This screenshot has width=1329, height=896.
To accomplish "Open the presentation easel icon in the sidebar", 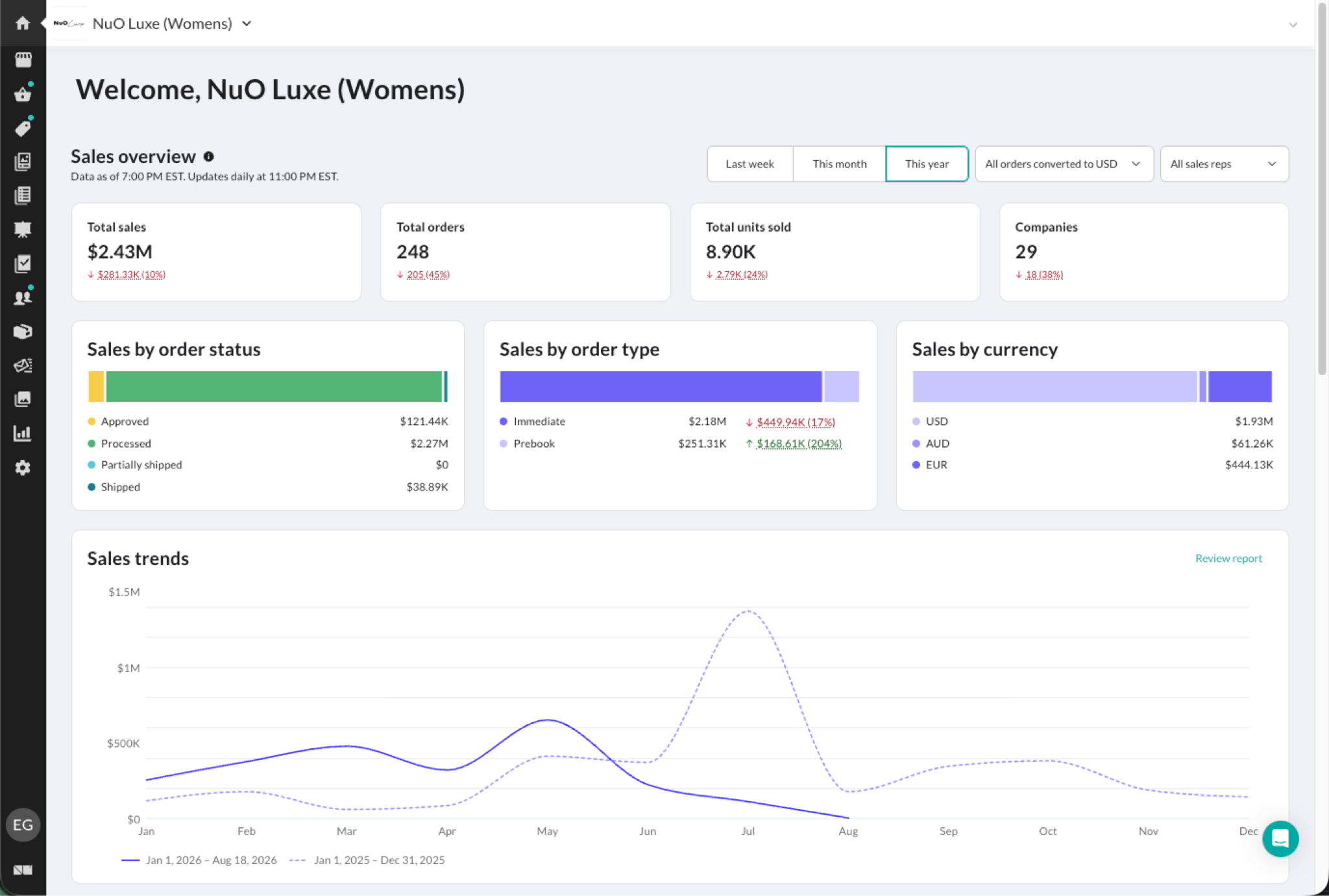I will pos(23,230).
